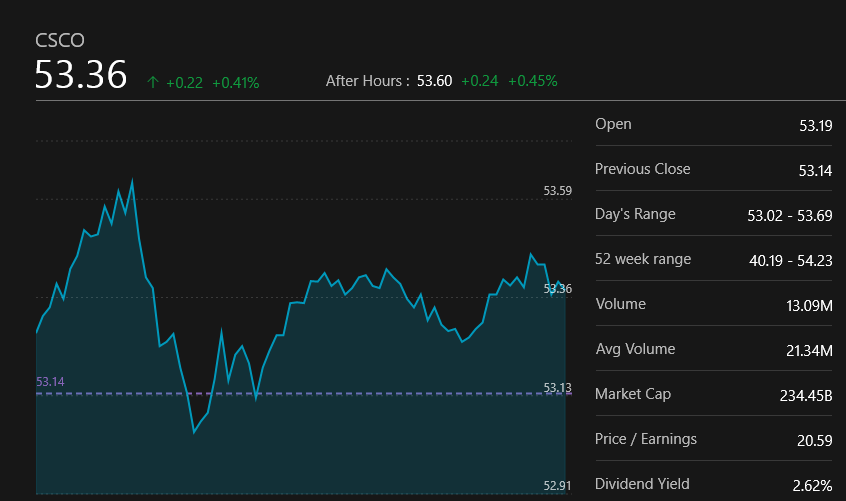Click the CSCO ticker symbol
The image size is (846, 501).
(x=60, y=40)
